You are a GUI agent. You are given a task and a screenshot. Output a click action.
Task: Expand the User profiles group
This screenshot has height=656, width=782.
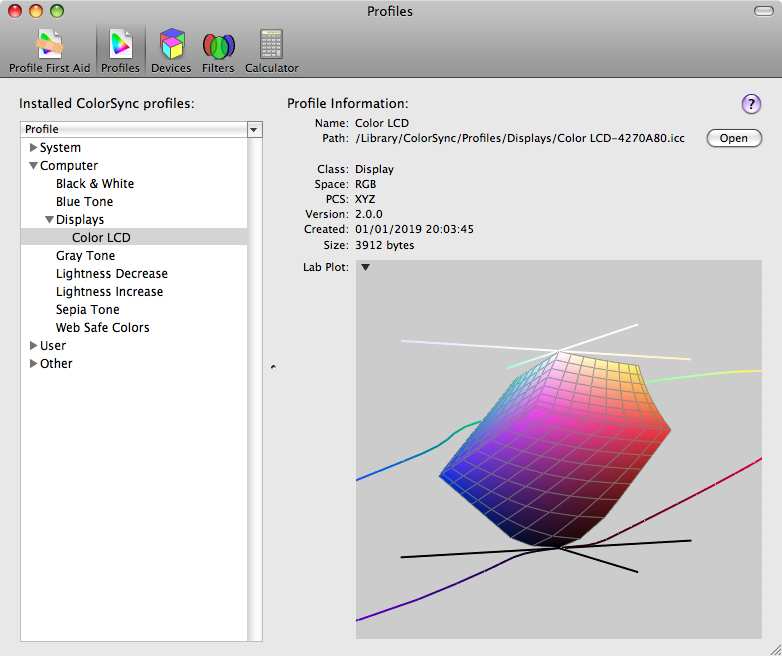pyautogui.click(x=33, y=345)
